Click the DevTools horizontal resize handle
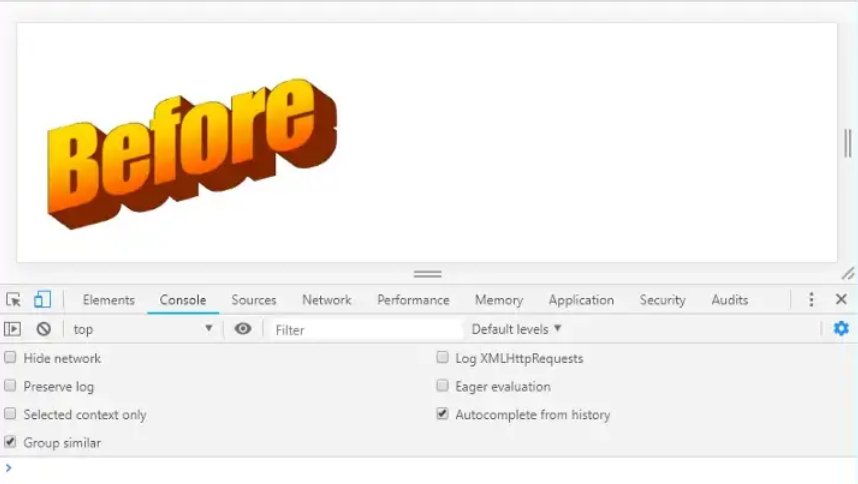The height and width of the screenshot is (484, 858). click(428, 274)
